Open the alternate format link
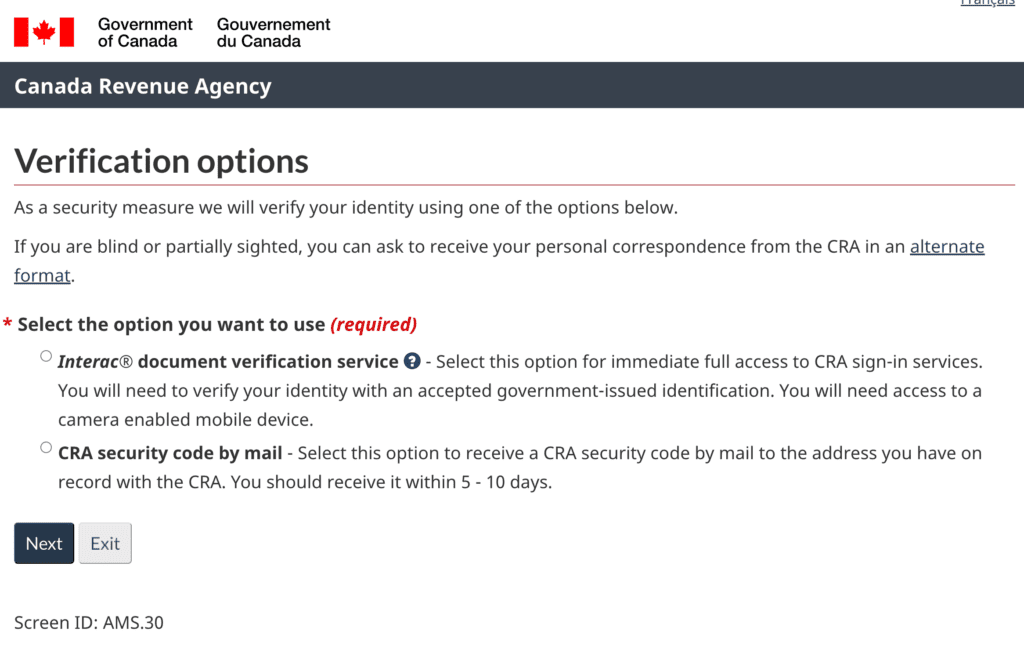Image resolution: width=1024 pixels, height=660 pixels. pyautogui.click(x=499, y=260)
